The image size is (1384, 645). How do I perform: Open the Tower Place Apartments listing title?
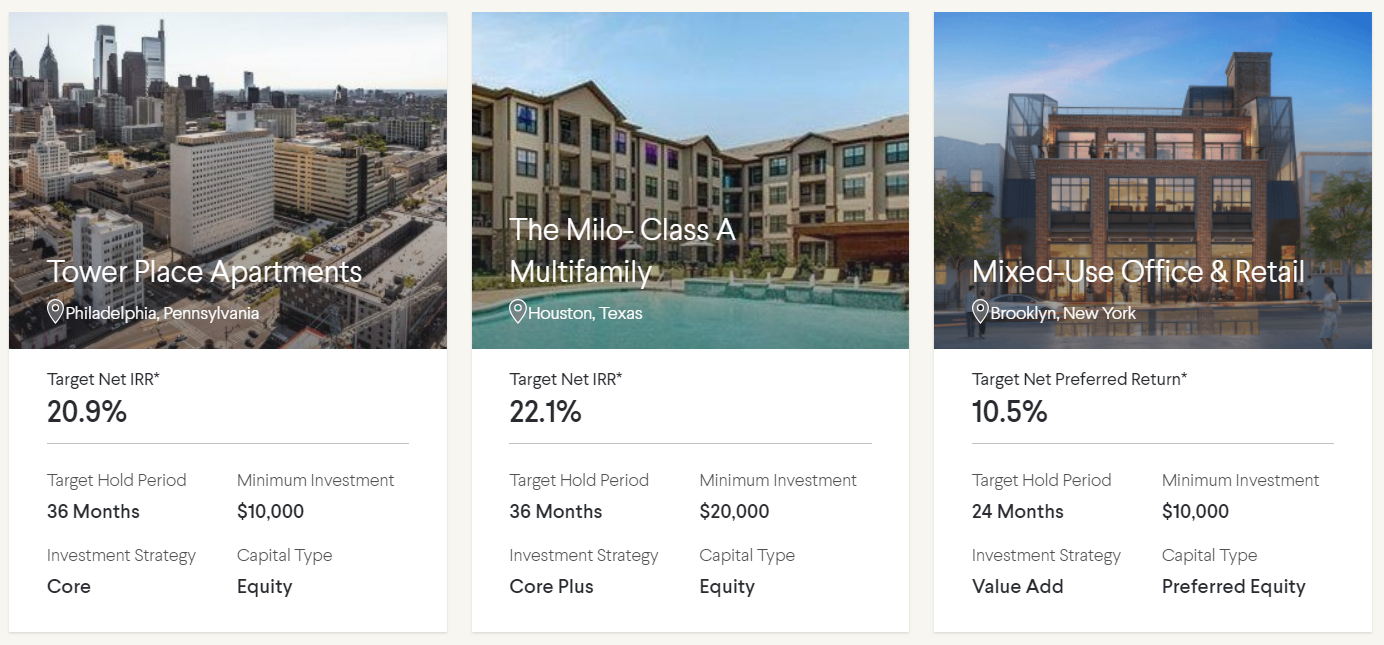coord(205,272)
